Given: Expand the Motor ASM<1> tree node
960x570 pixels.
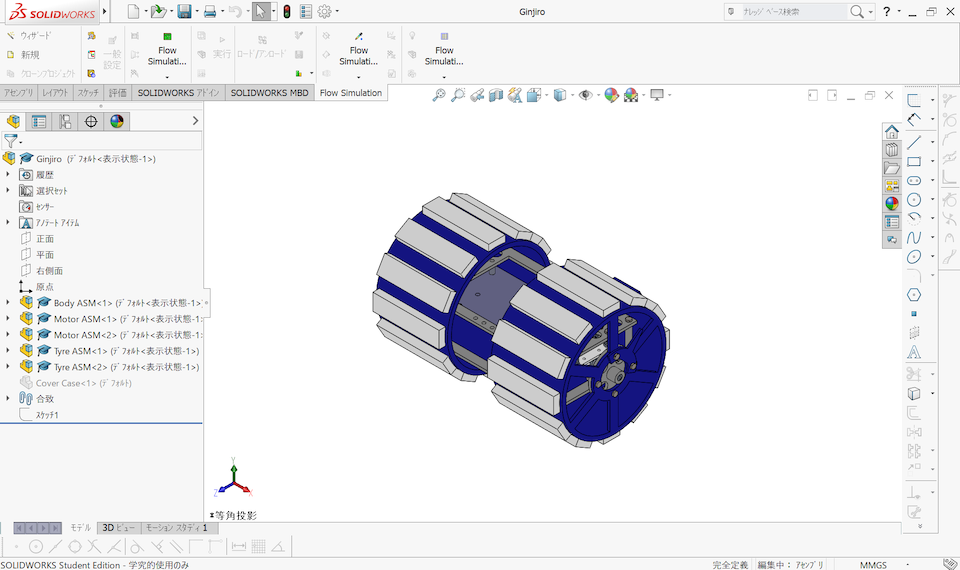Looking at the screenshot, I should 8,318.
